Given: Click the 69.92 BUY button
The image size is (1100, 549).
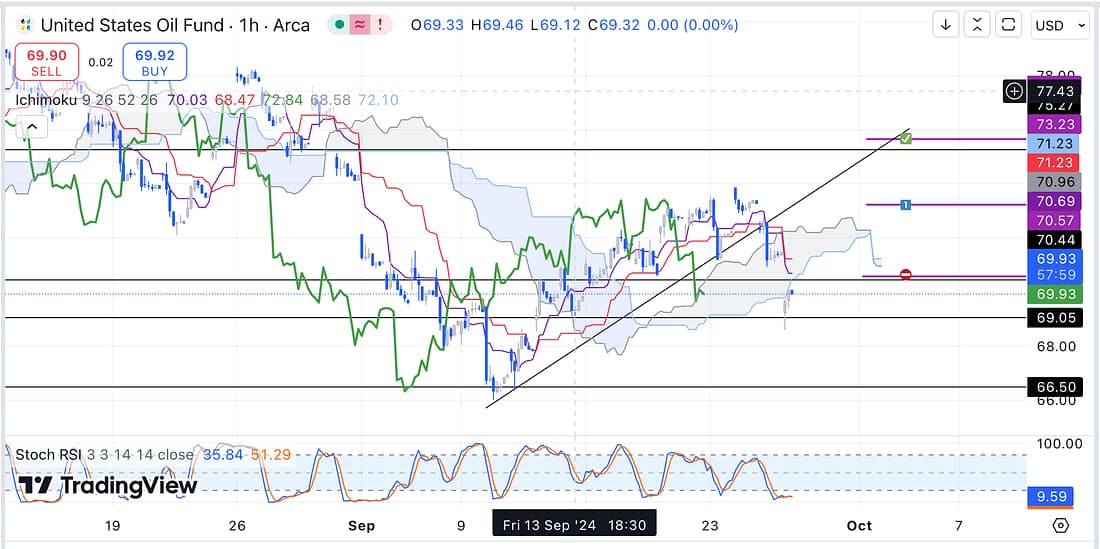Looking at the screenshot, I should (x=154, y=62).
